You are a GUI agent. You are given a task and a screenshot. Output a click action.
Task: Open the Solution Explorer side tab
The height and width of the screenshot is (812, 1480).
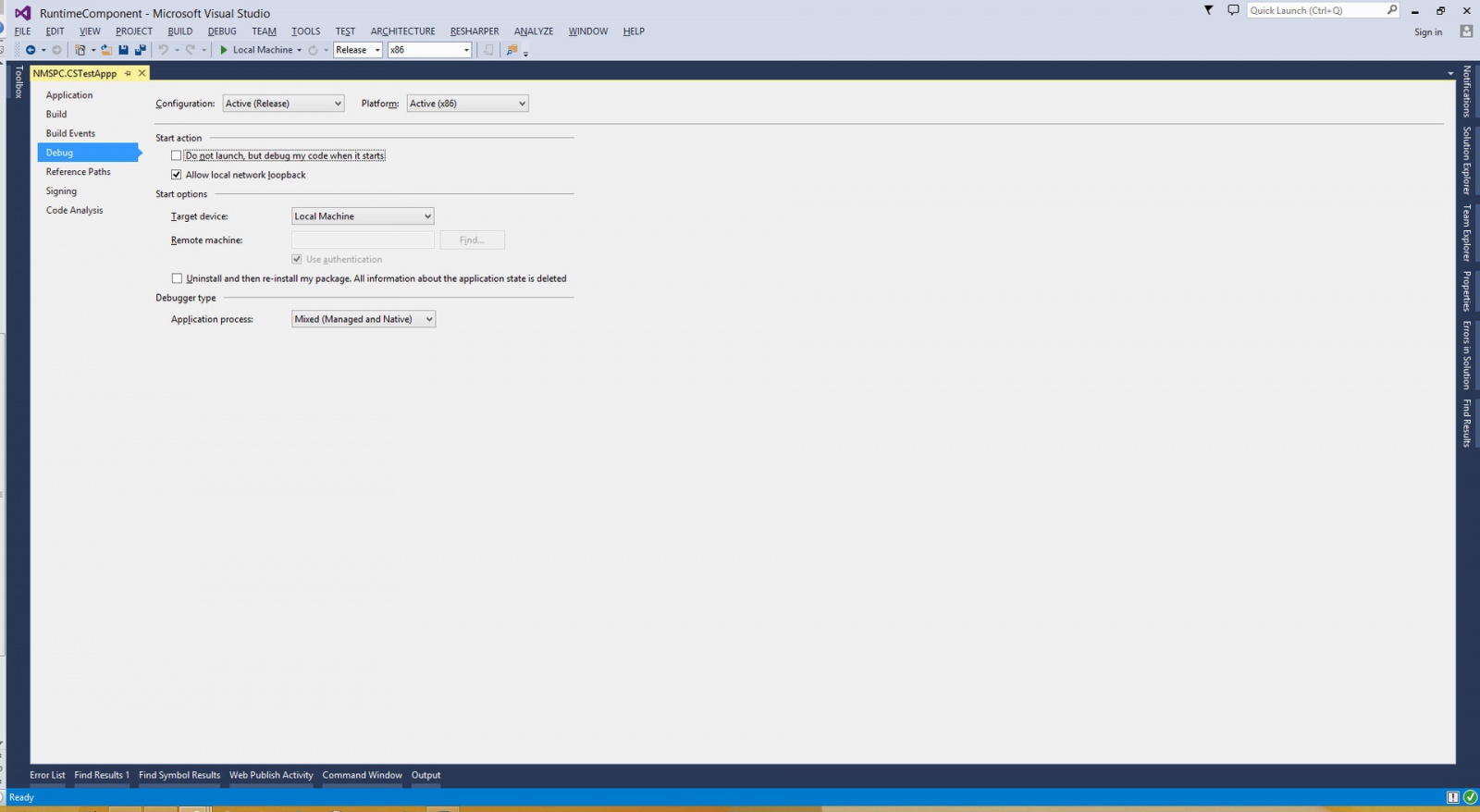coord(1466,160)
